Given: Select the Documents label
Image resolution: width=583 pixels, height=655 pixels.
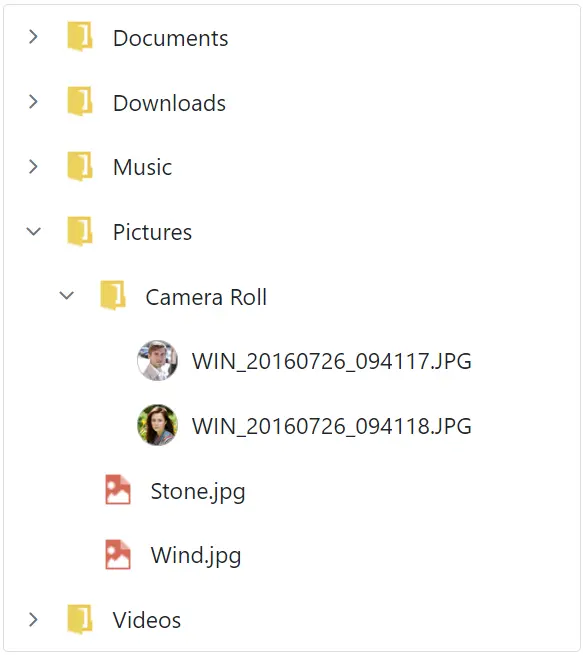Looking at the screenshot, I should pos(170,38).
